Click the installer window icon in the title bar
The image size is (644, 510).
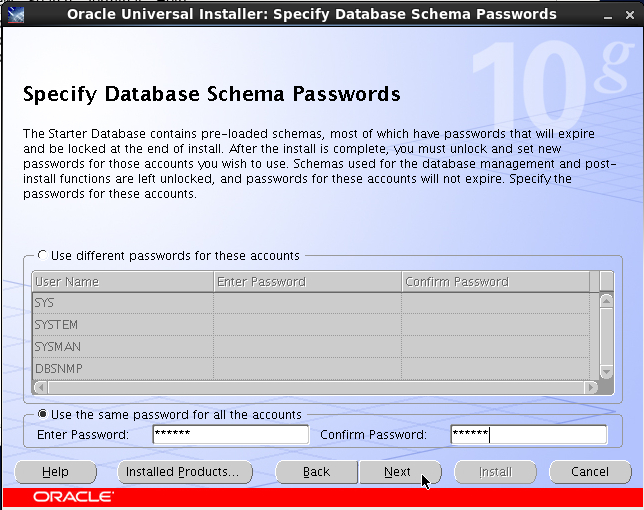pos(16,15)
